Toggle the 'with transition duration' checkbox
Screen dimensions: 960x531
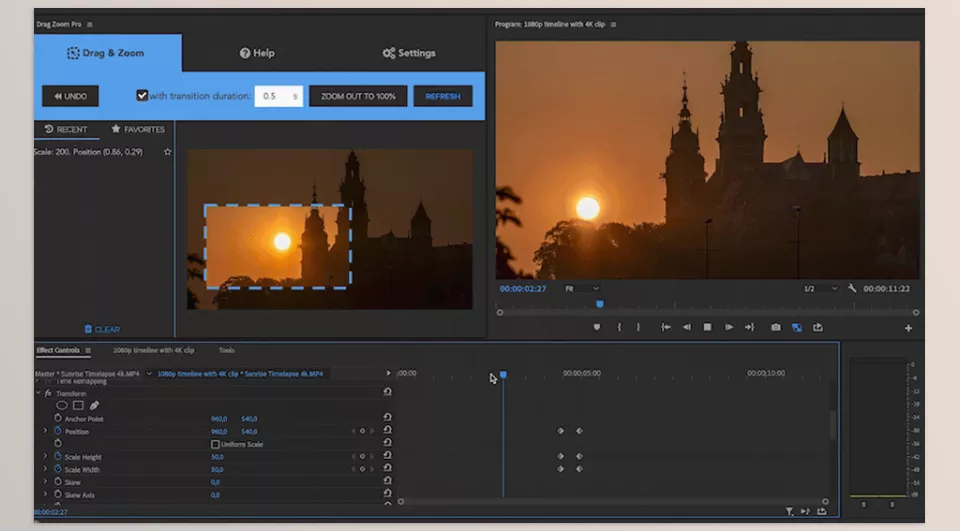[142, 96]
